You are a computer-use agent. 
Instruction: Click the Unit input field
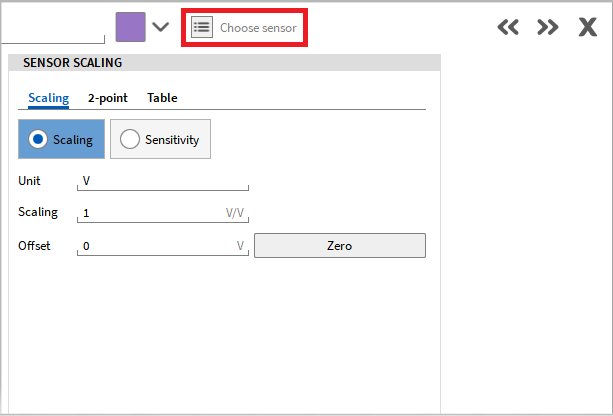162,181
